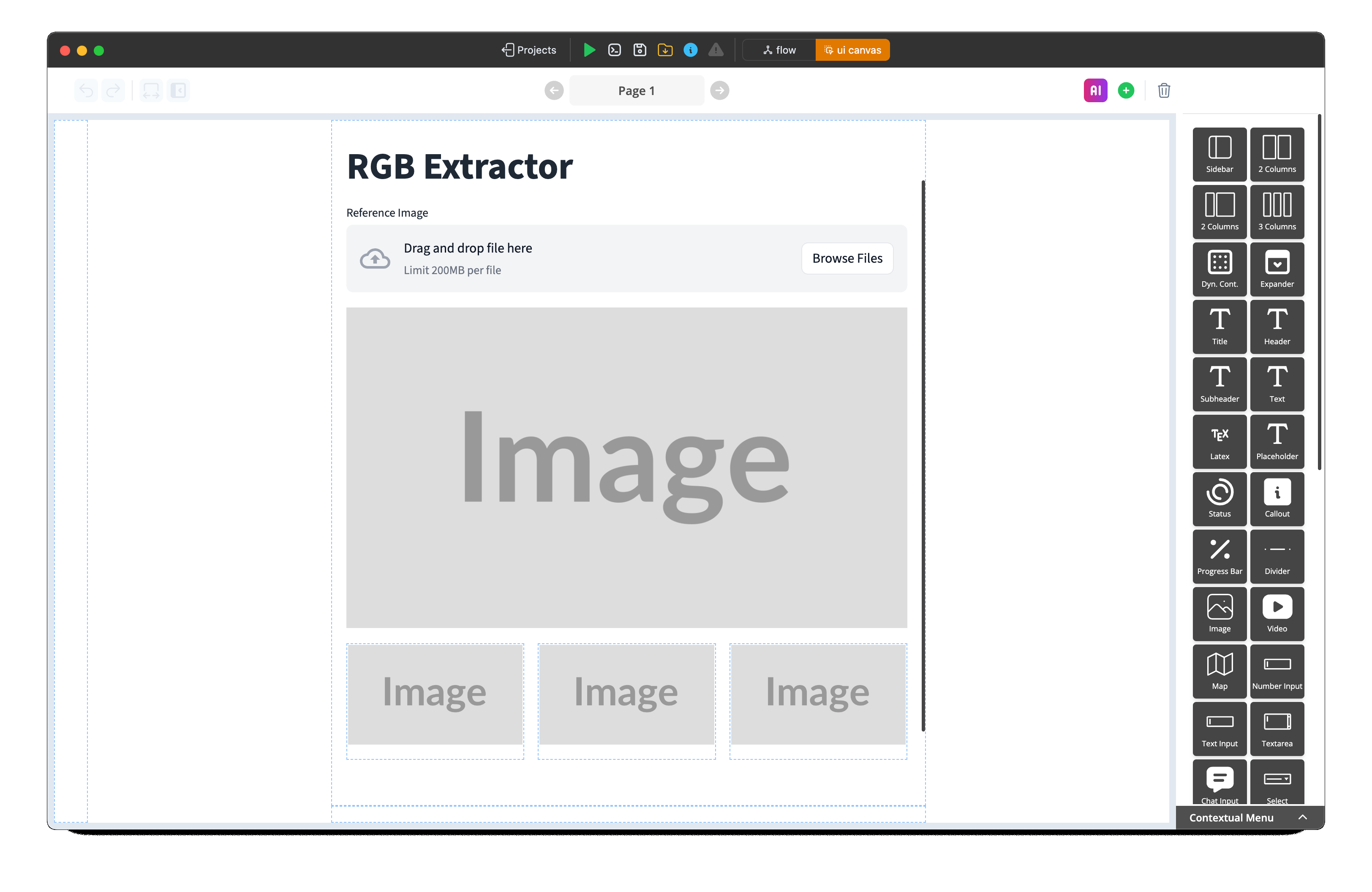Screen dimensions: 1372x892
Task: Open the purple AI assistant button
Action: [1095, 90]
